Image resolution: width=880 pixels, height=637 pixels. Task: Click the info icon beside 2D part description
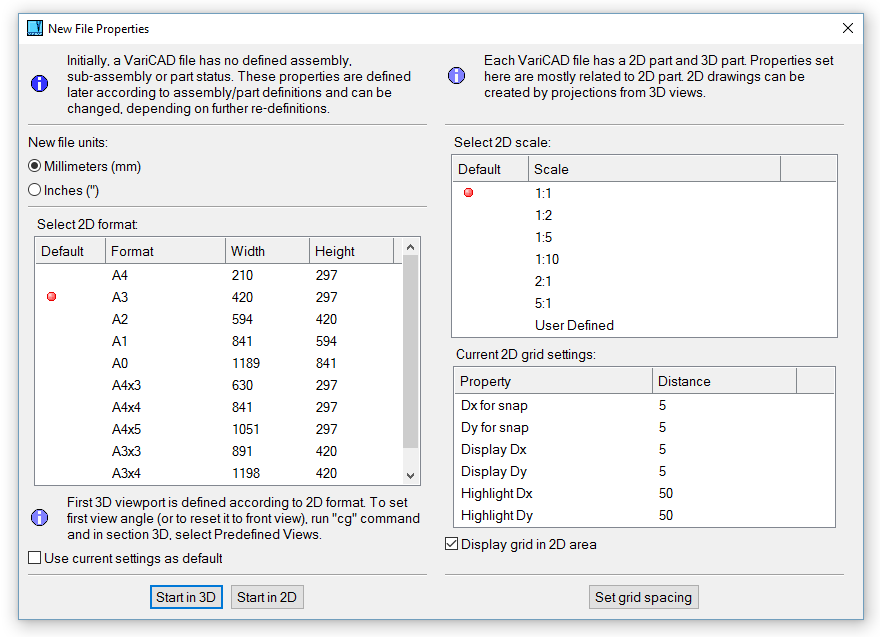[456, 76]
